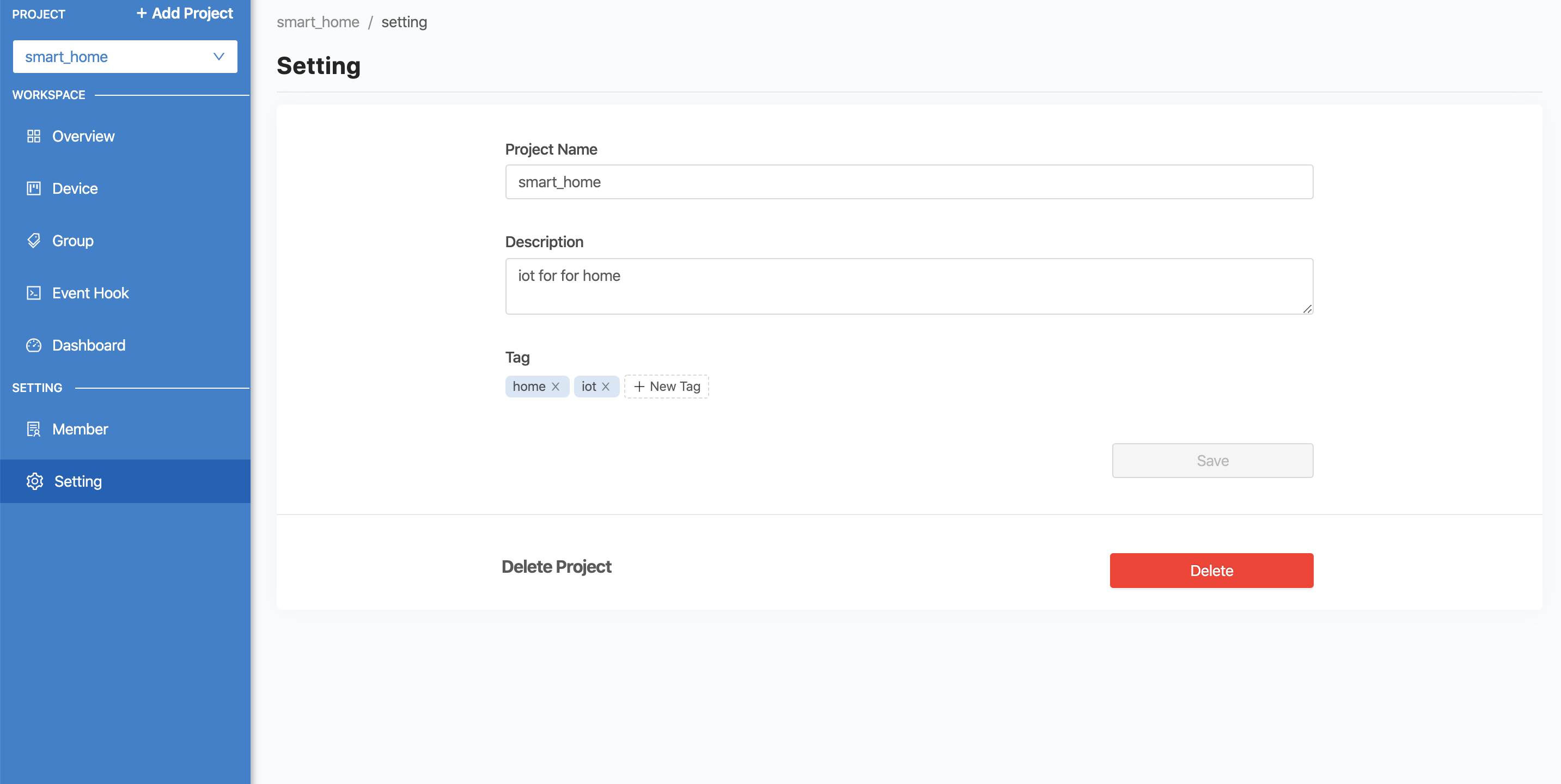Go to the Device page
This screenshot has height=784, width=1561.
(125, 188)
